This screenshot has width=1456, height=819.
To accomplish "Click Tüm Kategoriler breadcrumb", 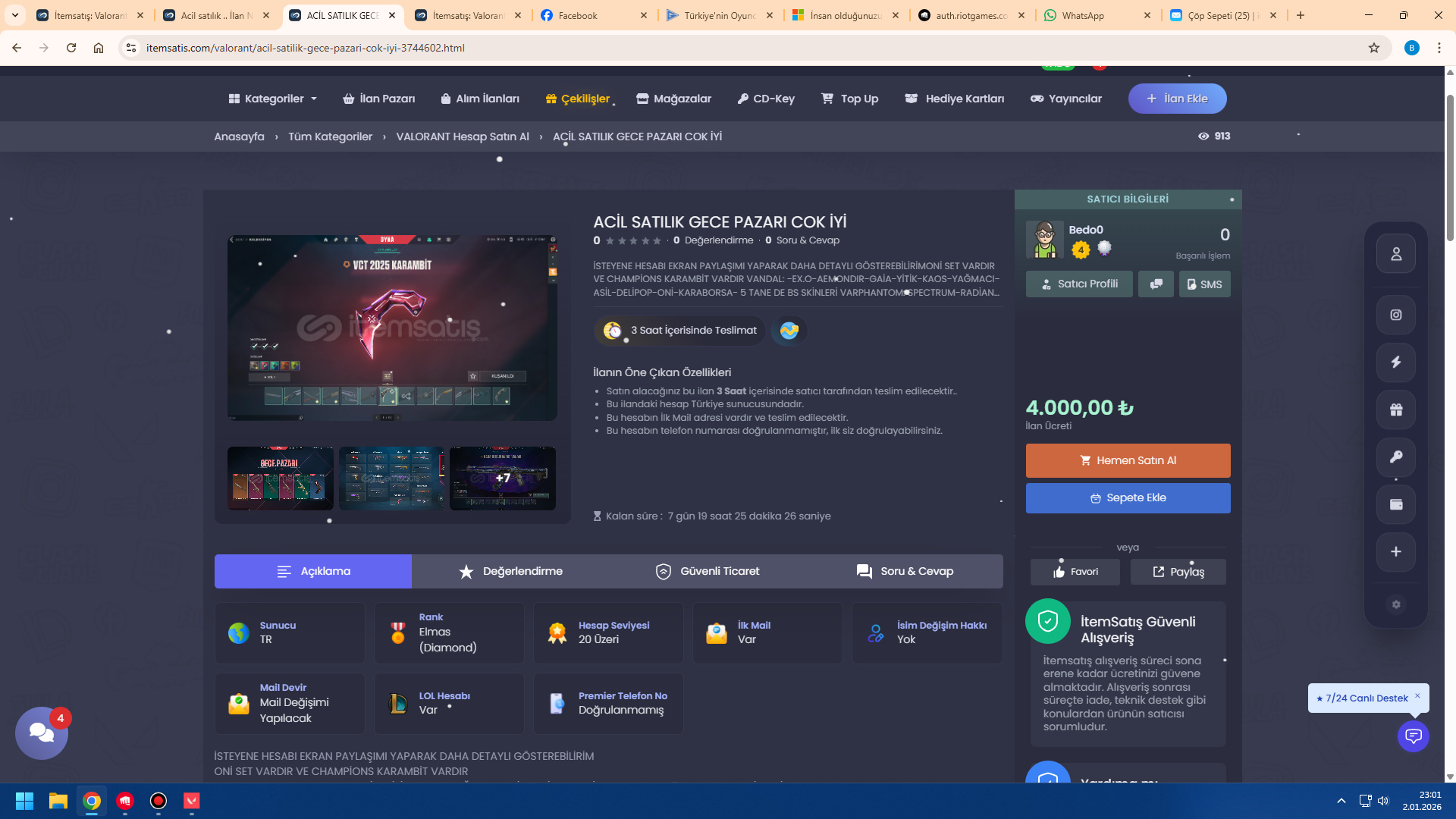I will pos(330,136).
